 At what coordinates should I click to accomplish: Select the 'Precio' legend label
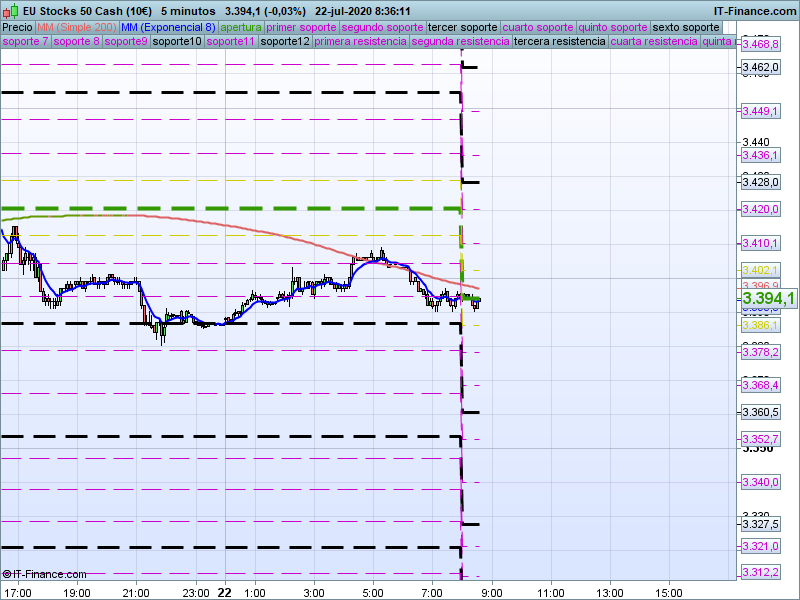[x=17, y=27]
